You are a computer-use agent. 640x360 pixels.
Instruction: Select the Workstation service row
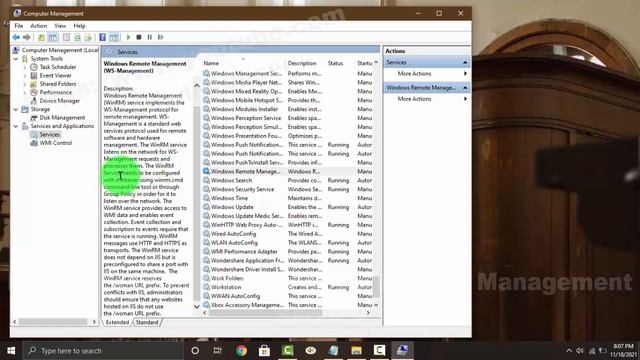[x=287, y=287]
